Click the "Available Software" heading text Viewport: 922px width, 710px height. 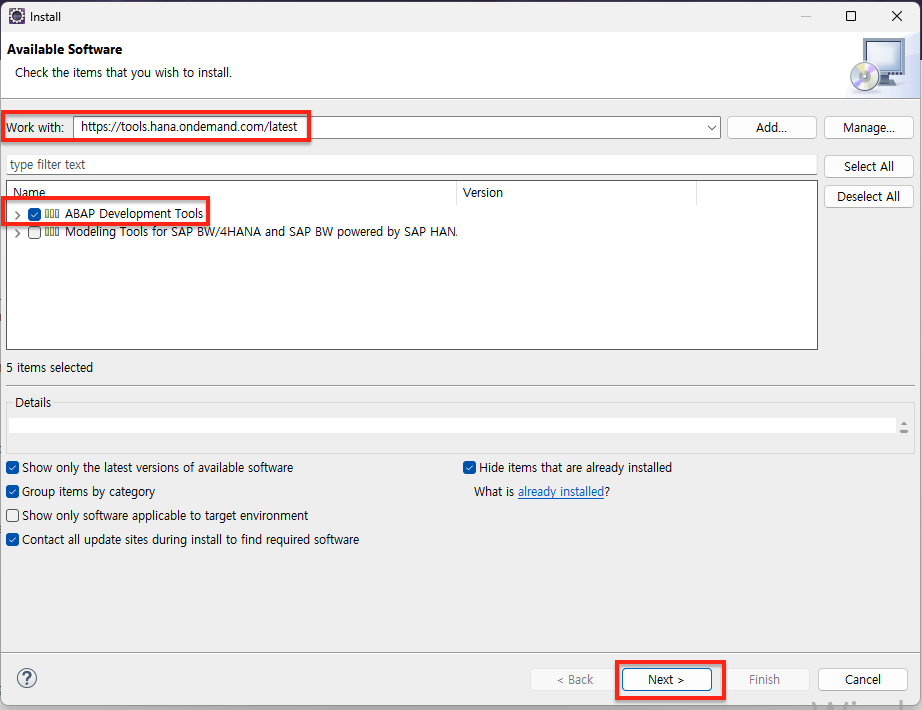tap(65, 49)
